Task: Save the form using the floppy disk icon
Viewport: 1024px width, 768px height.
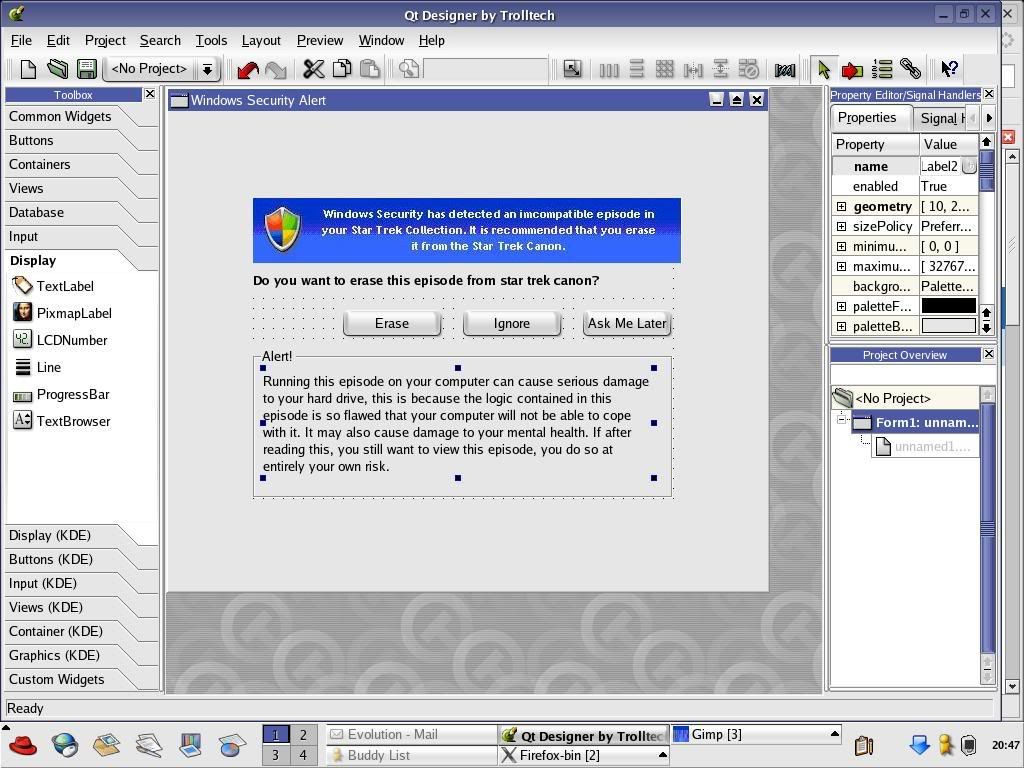Action: click(86, 69)
